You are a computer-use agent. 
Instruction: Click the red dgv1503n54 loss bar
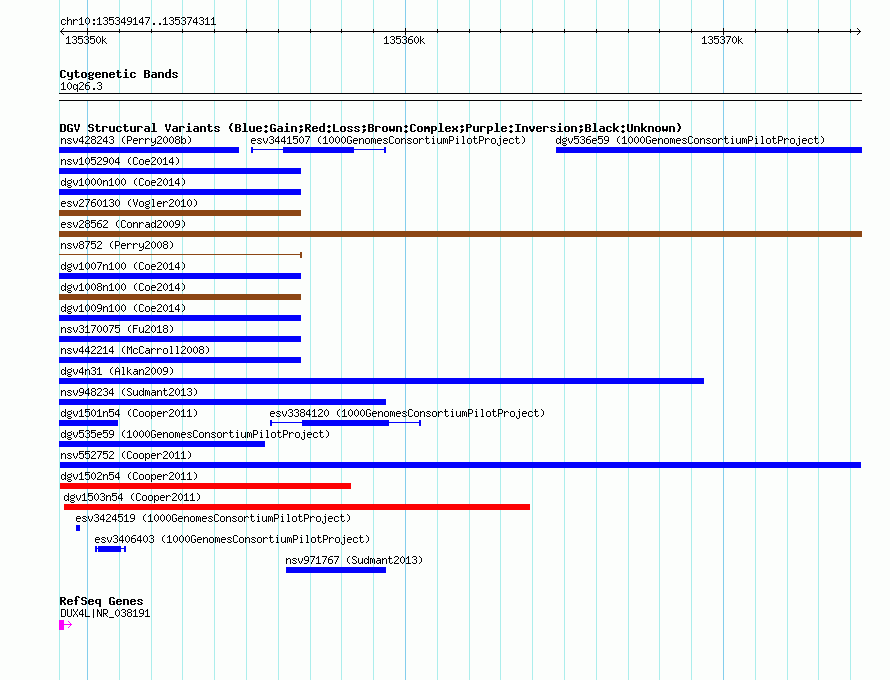[x=296, y=507]
